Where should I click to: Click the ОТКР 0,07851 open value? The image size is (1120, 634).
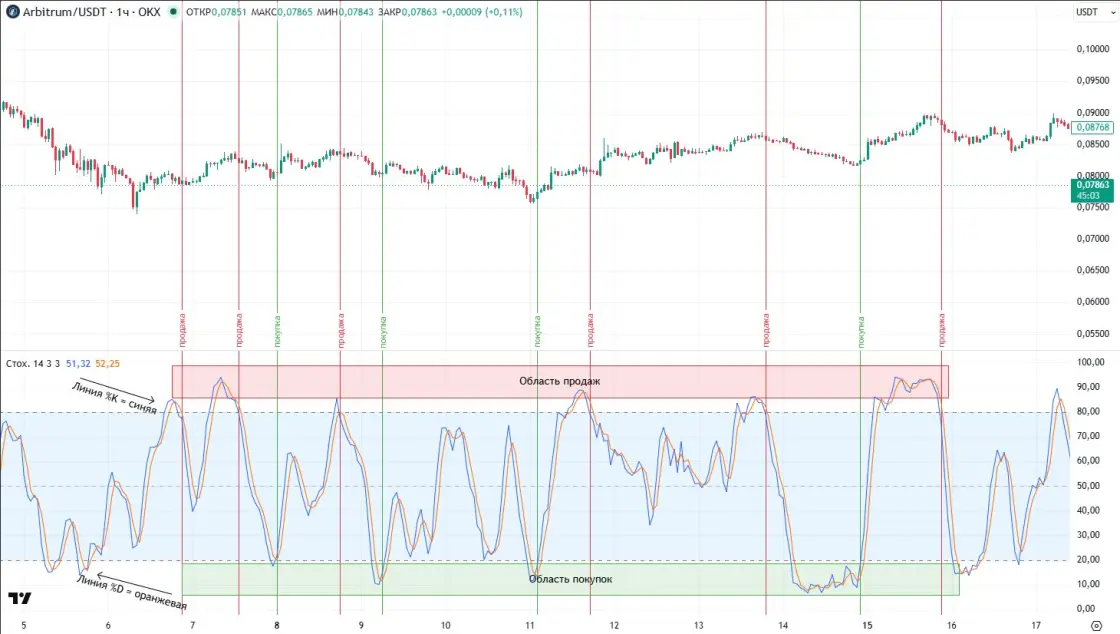click(x=216, y=12)
